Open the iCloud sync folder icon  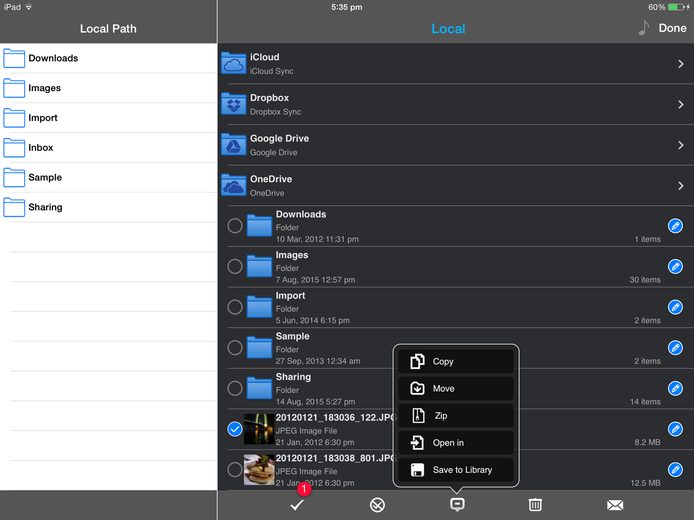[234, 63]
